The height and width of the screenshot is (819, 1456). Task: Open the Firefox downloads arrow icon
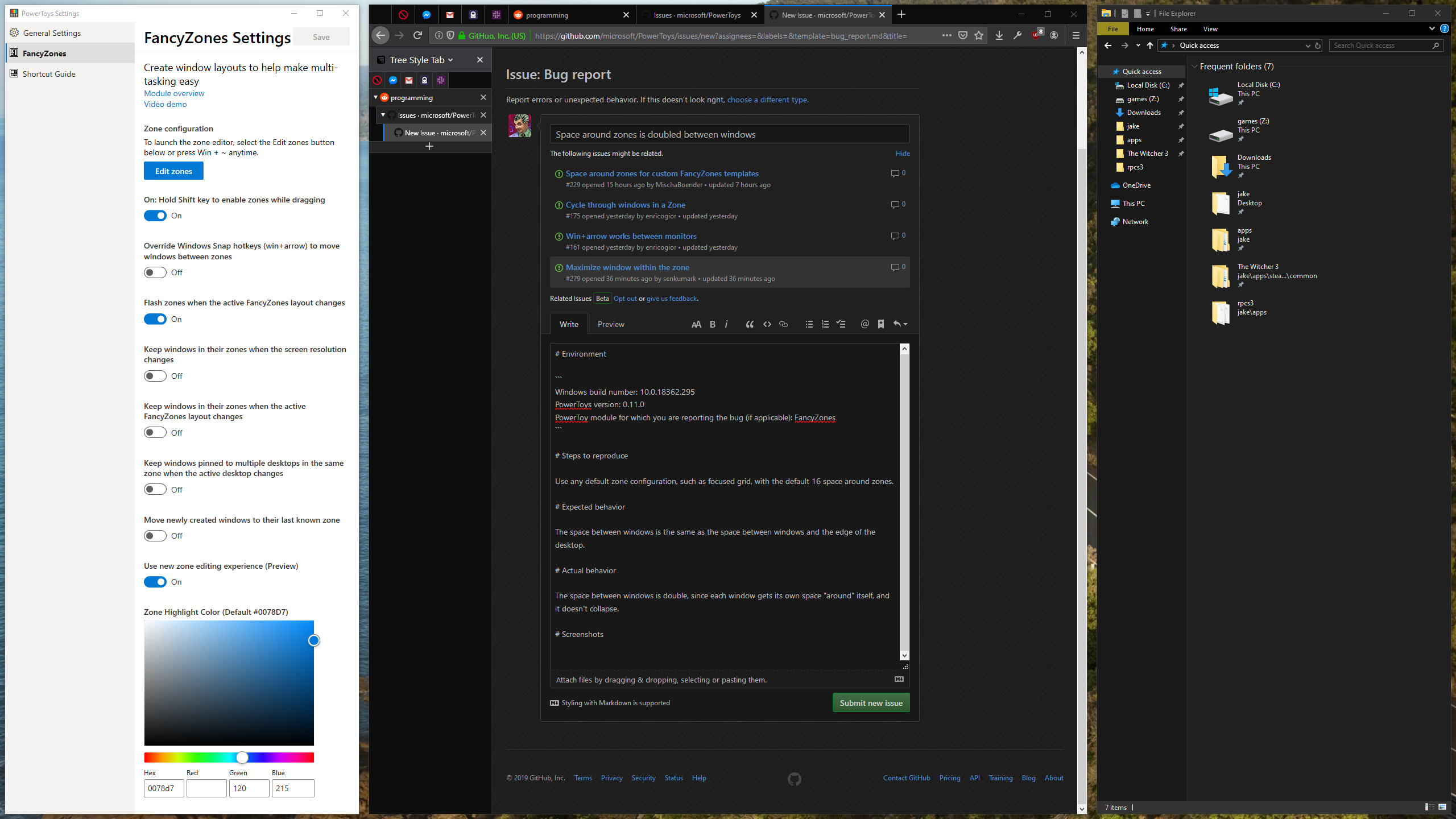(999, 35)
